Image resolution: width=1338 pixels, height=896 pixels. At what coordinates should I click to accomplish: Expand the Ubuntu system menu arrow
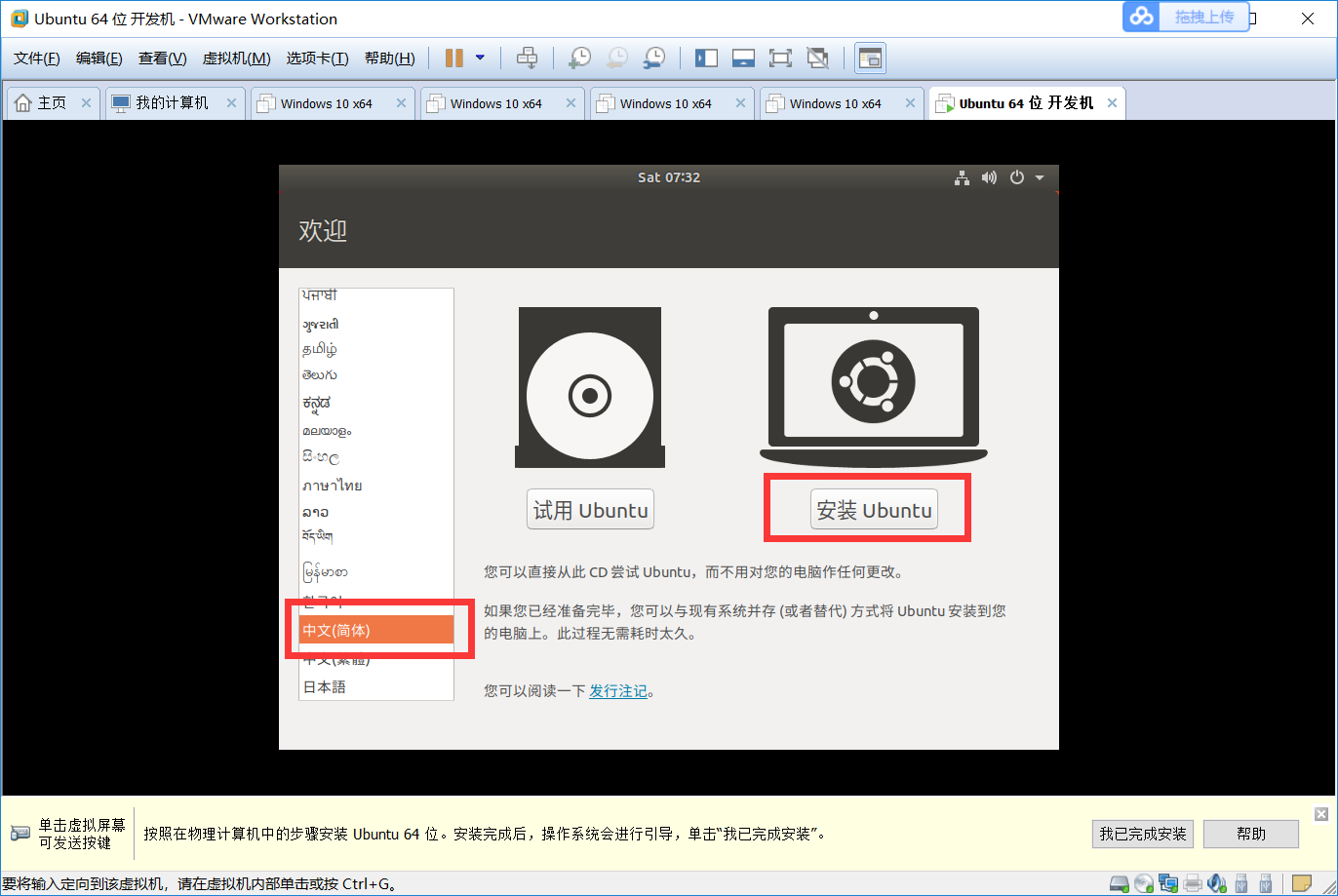pos(1040,177)
